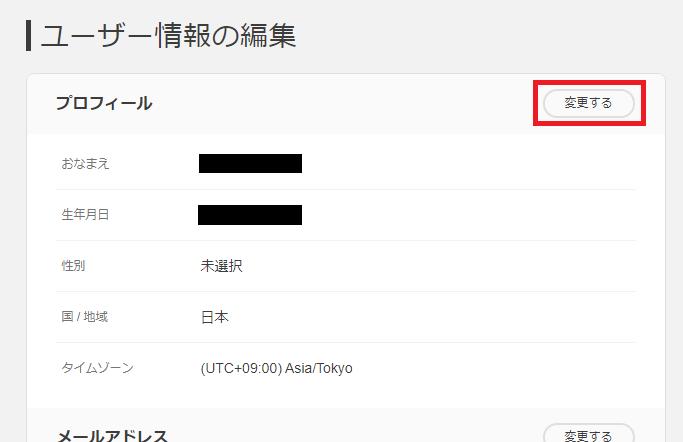This screenshot has height=442, width=683.
Task: Select the 生年月日 field label
Action: point(85,215)
